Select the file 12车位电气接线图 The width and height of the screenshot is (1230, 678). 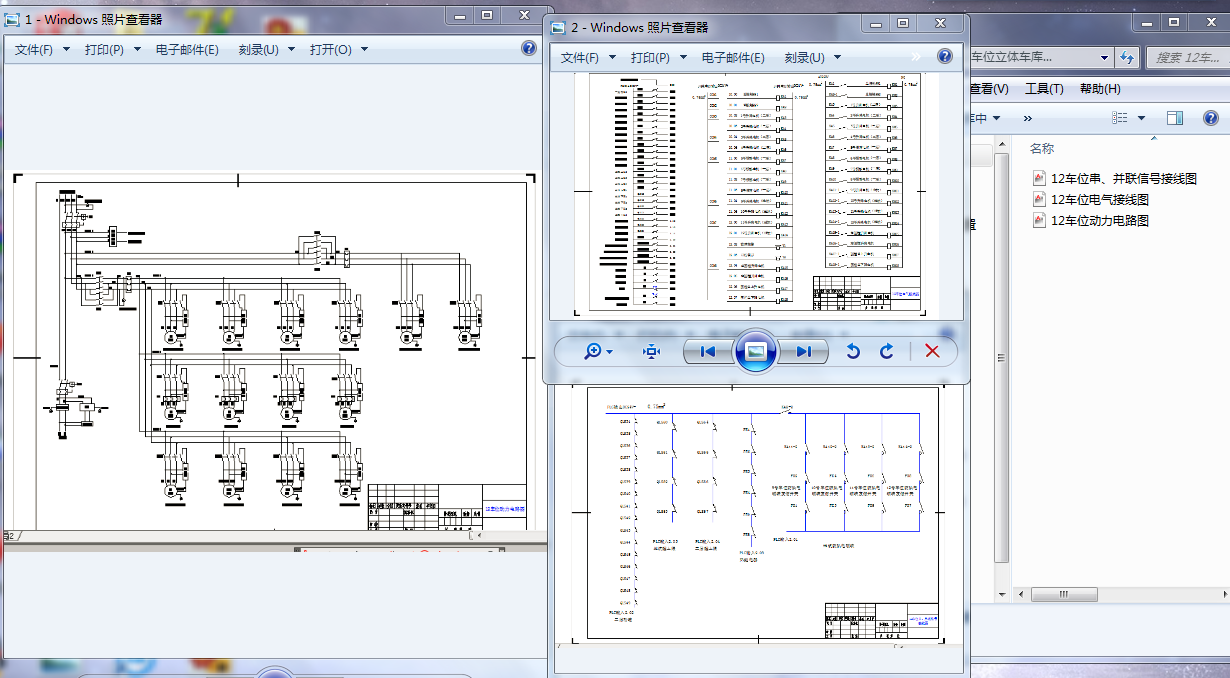coord(1099,199)
